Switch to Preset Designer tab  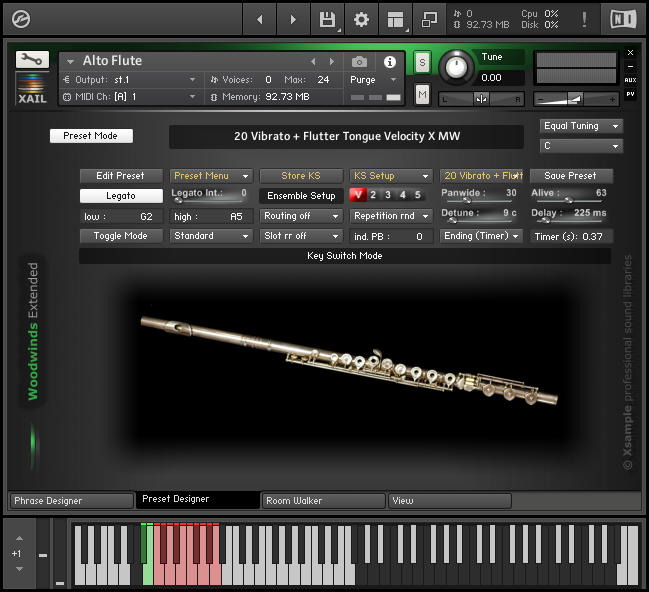(x=198, y=499)
